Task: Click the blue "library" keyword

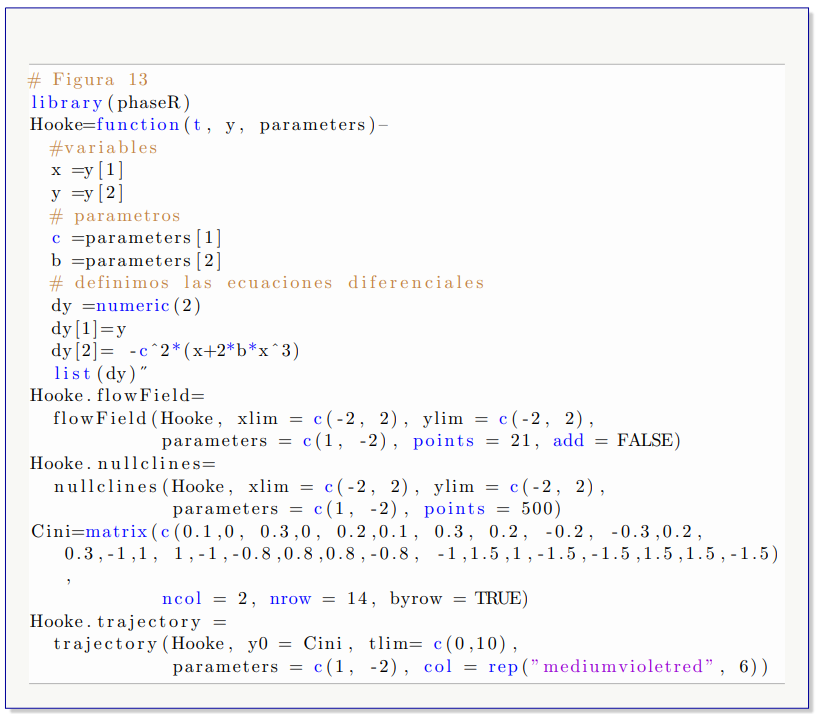Action: [66, 102]
